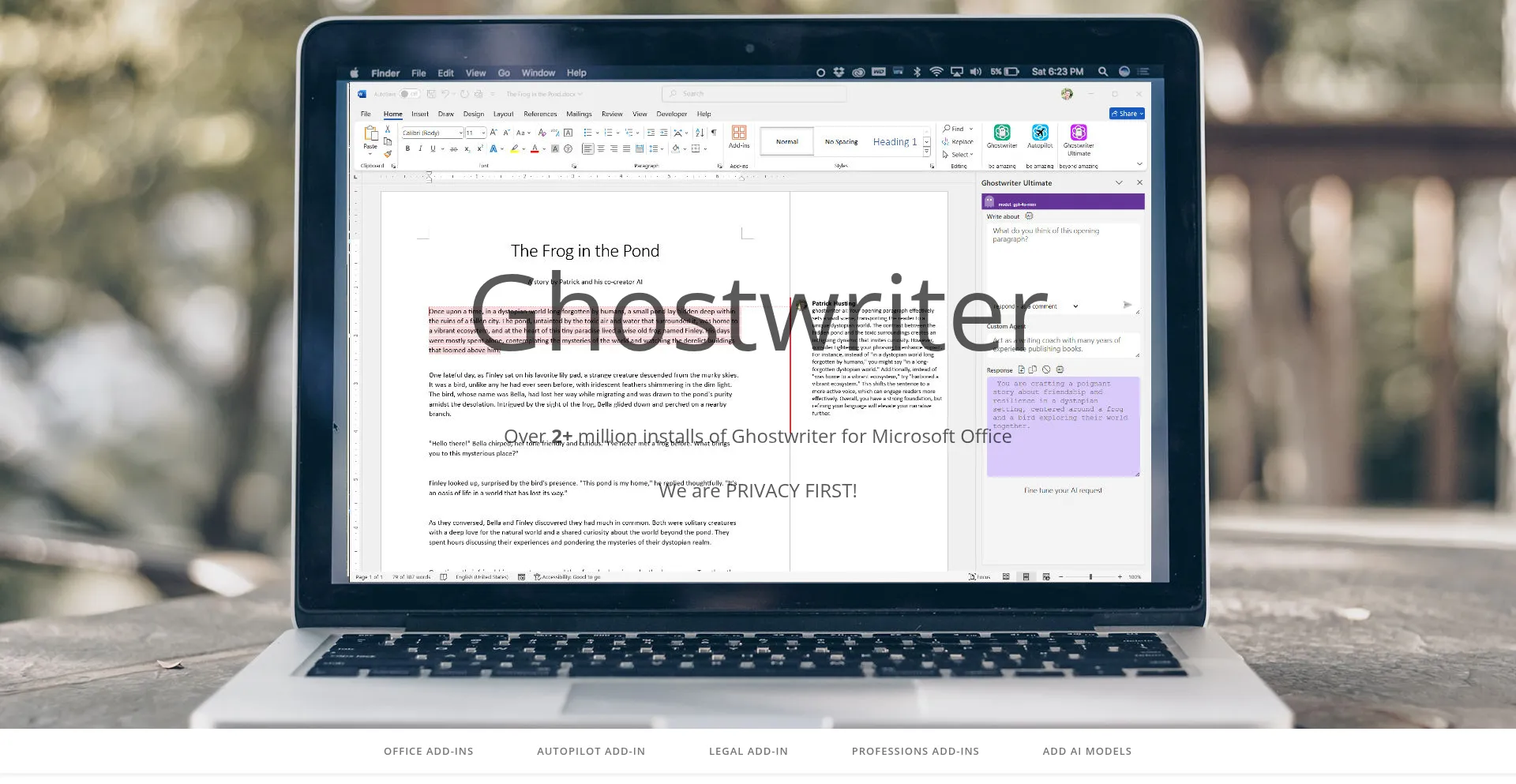
Task: Adjust the zoom slider in status bar
Action: [1090, 577]
